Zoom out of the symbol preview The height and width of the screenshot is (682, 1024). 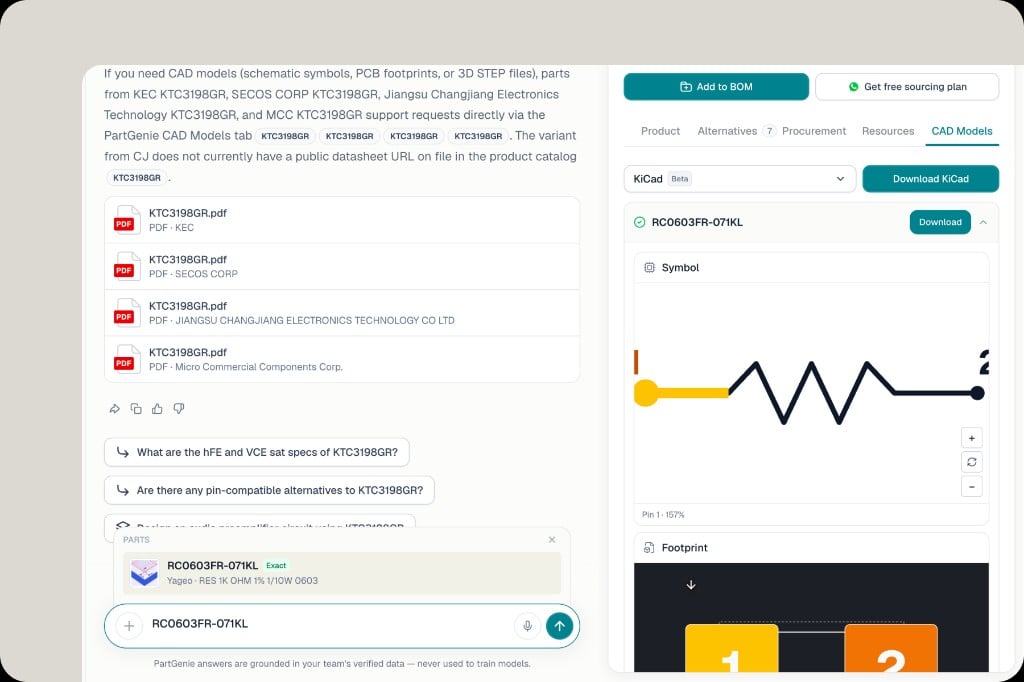click(972, 487)
